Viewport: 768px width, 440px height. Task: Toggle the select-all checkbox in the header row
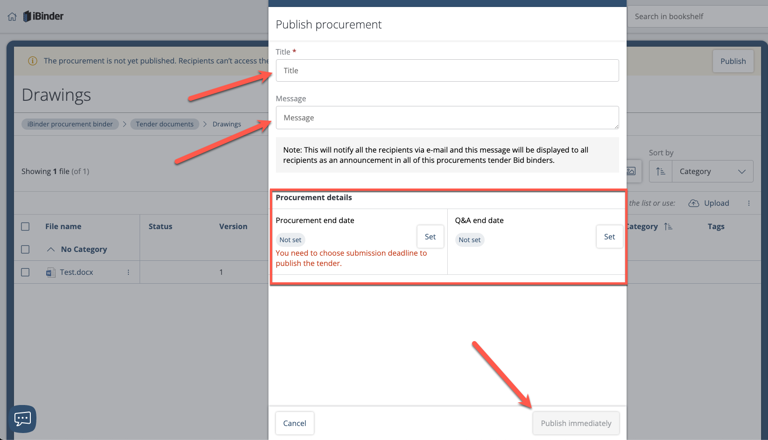tap(26, 227)
